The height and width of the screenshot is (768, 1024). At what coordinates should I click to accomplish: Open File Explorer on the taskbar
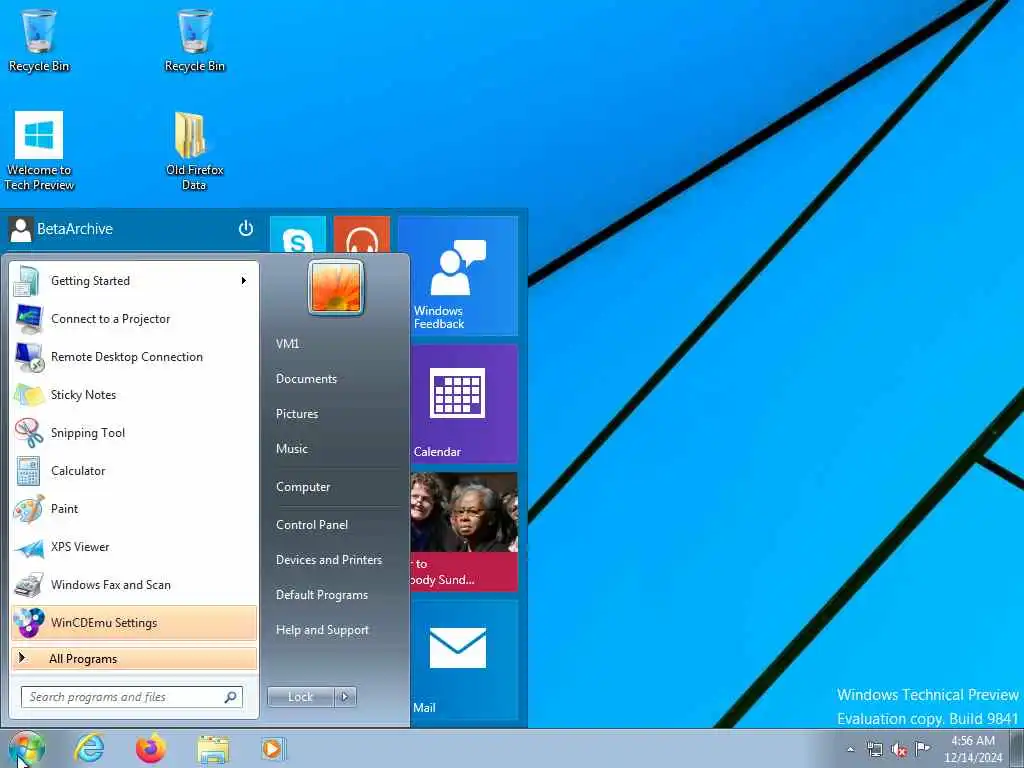[x=213, y=750]
